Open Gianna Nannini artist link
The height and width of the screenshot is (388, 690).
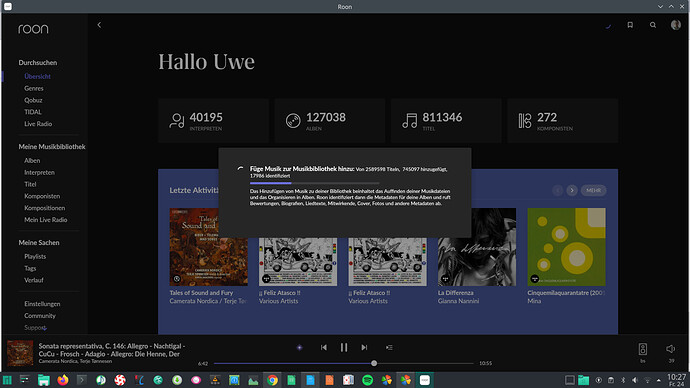tap(459, 301)
